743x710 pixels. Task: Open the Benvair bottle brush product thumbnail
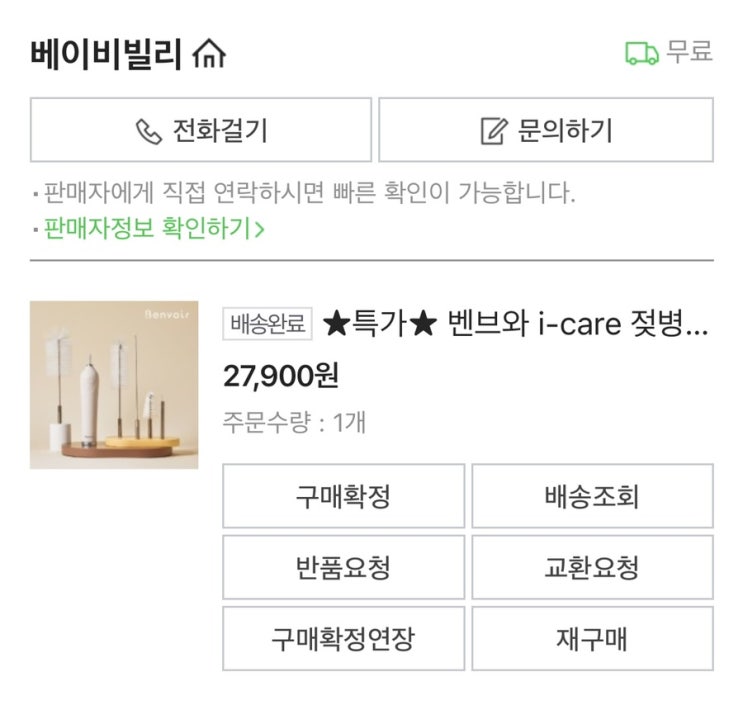point(114,385)
